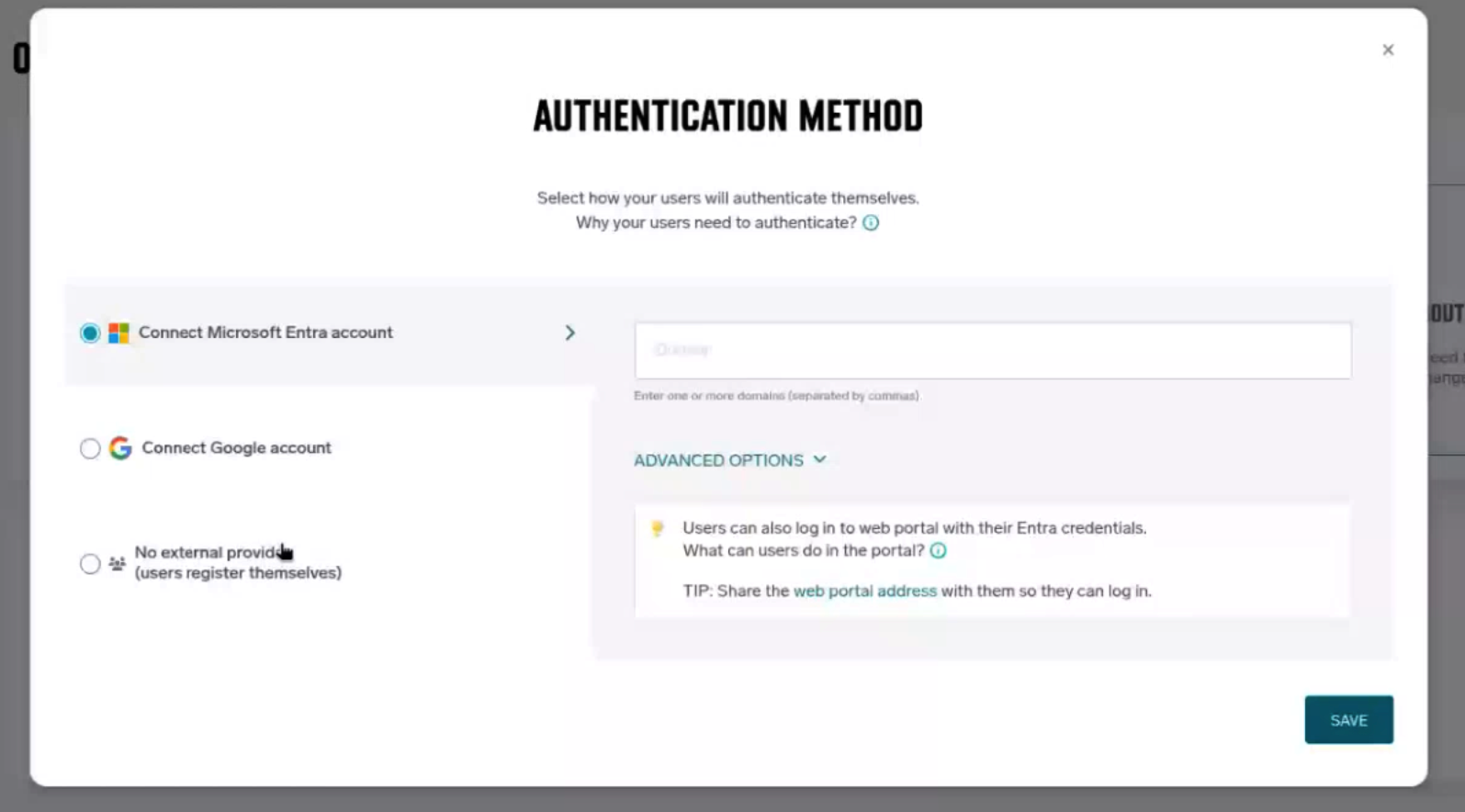This screenshot has height=812, width=1465.
Task: Click the users group icon
Action: pyautogui.click(x=117, y=563)
